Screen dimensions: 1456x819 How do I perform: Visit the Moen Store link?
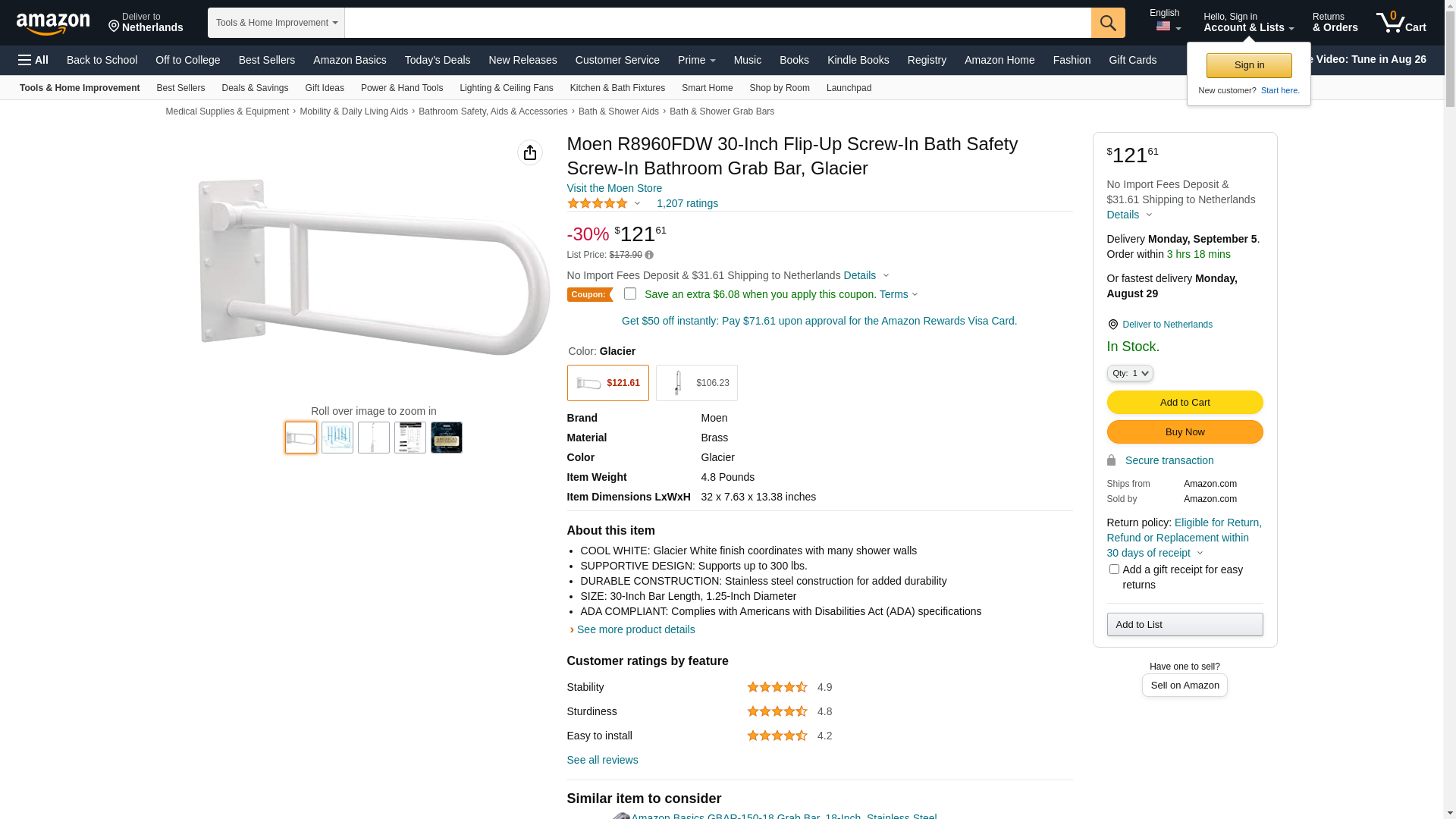(614, 188)
